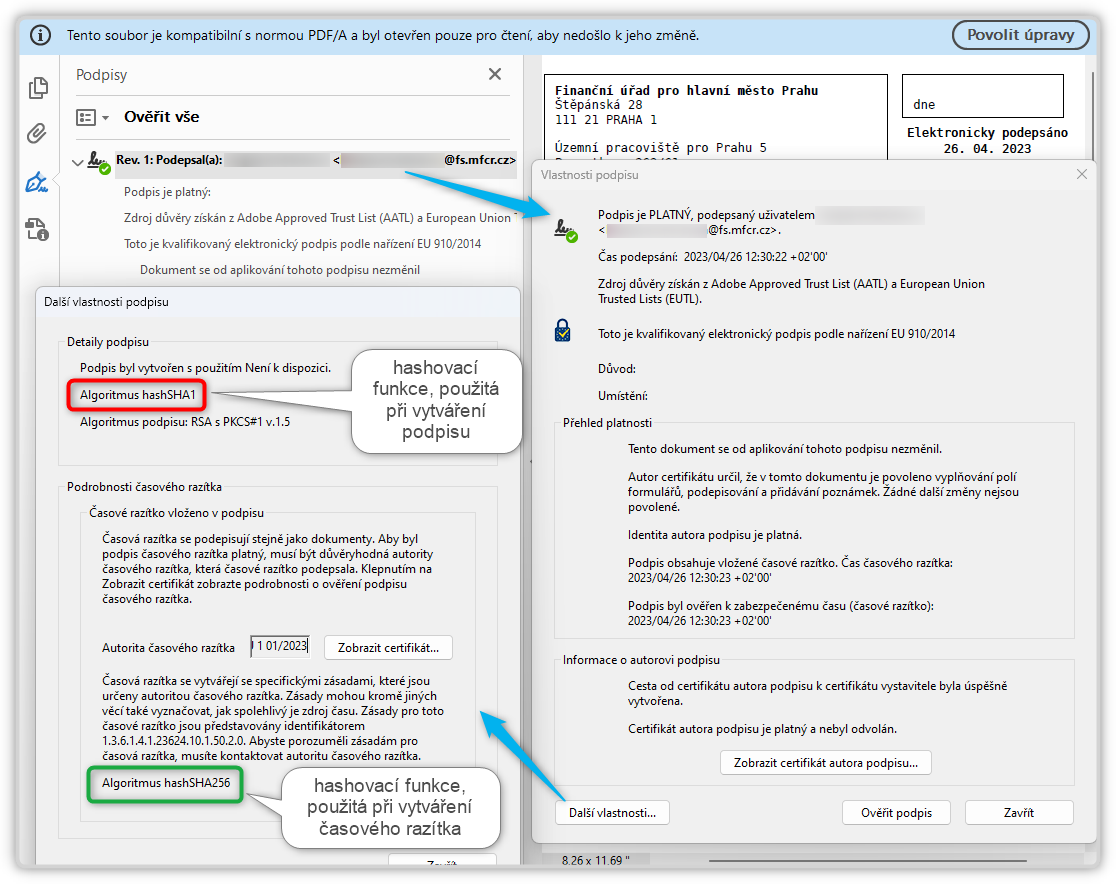
Task: Click the valid signature icon beside Rev. 1
Action: (x=98, y=162)
